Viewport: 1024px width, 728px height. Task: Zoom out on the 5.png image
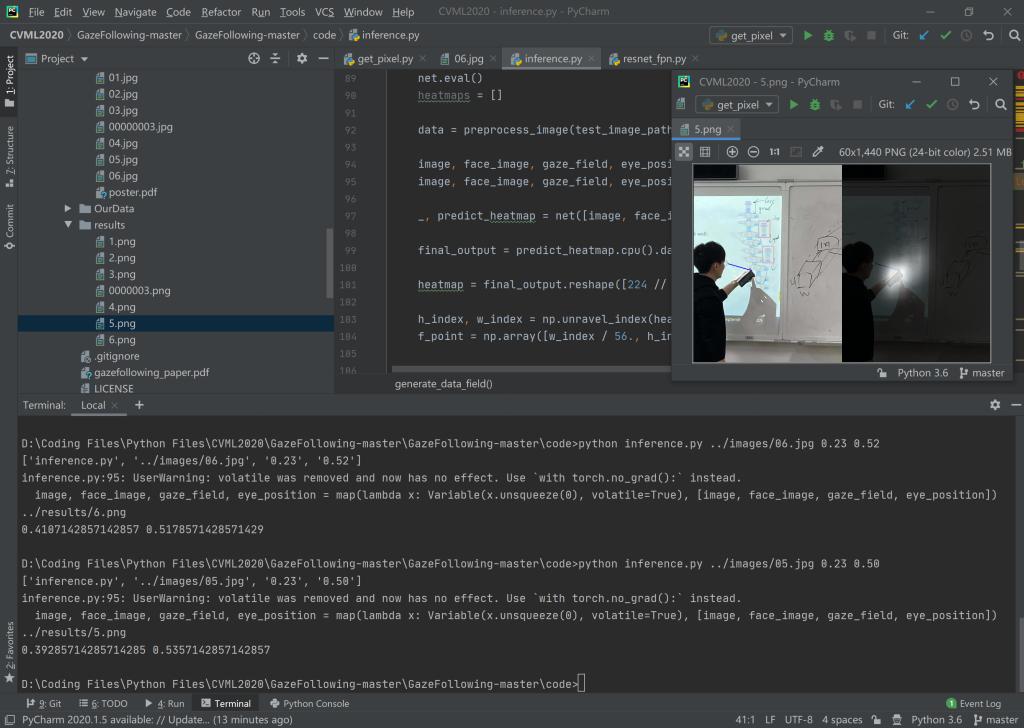753,152
